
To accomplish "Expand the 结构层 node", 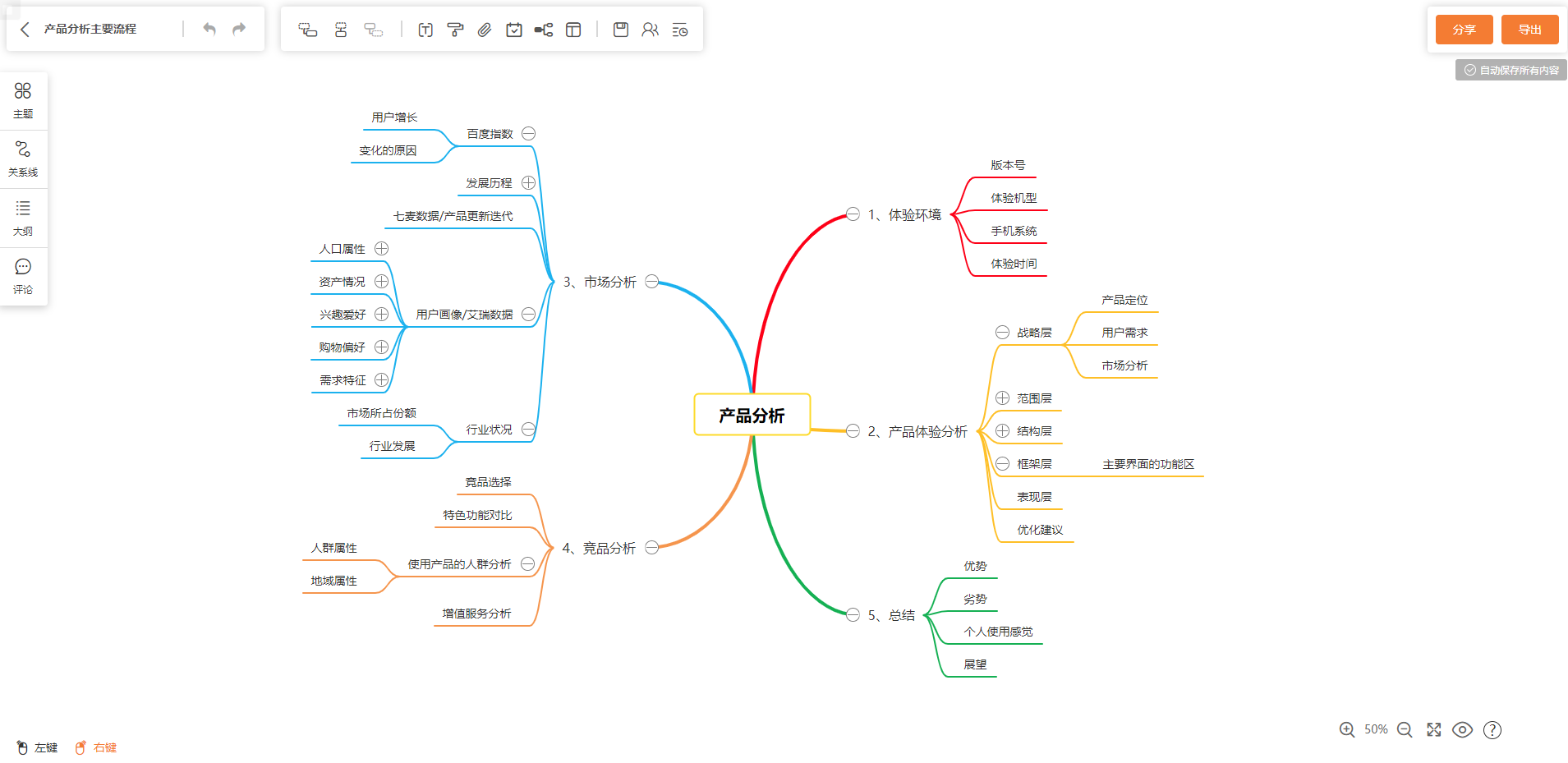I will pyautogui.click(x=1002, y=430).
